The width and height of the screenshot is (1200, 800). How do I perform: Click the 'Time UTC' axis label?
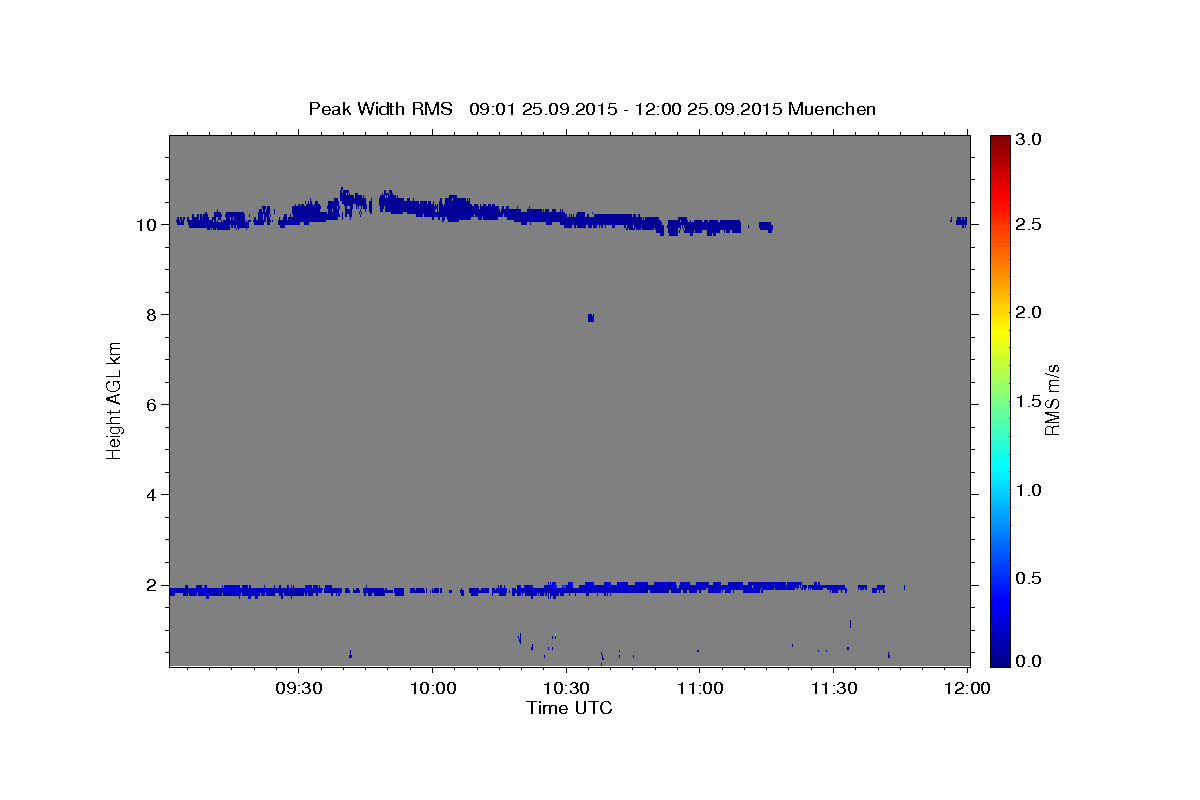tap(569, 708)
